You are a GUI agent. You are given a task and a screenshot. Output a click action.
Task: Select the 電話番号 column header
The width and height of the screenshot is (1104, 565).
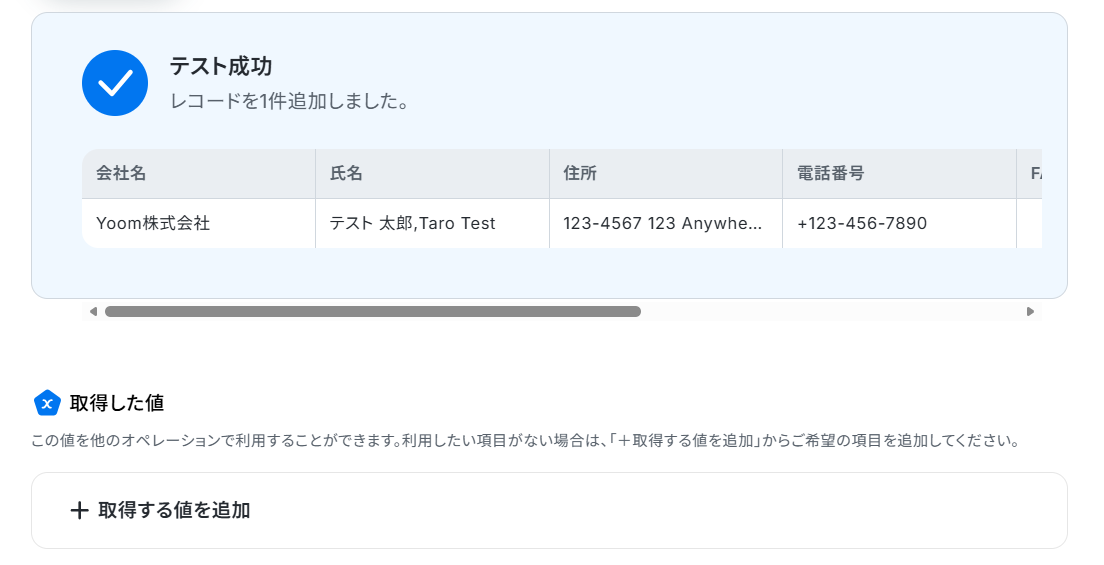point(900,173)
